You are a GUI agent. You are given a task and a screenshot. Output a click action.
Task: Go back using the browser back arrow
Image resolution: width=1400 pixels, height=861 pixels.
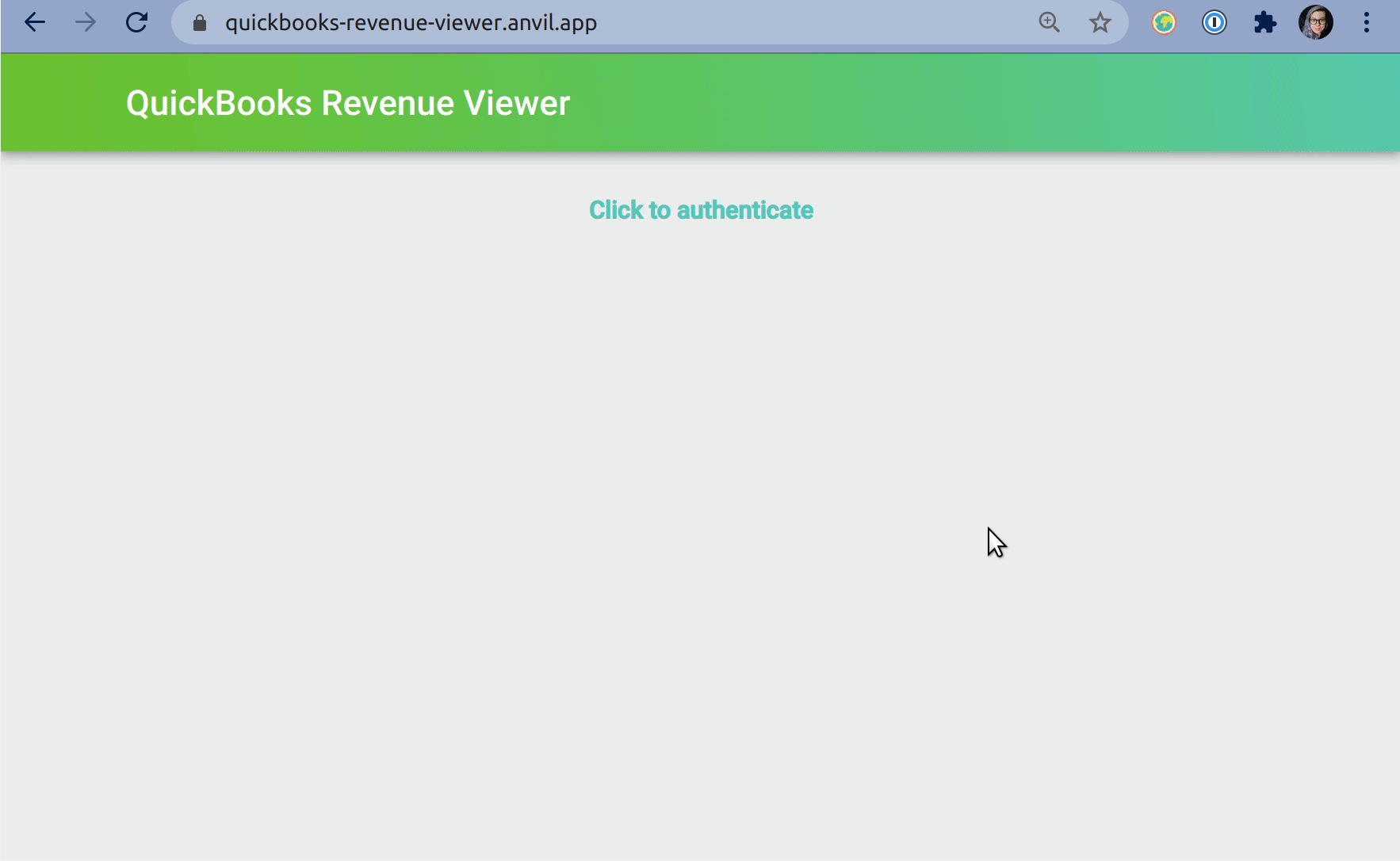pos(35,22)
